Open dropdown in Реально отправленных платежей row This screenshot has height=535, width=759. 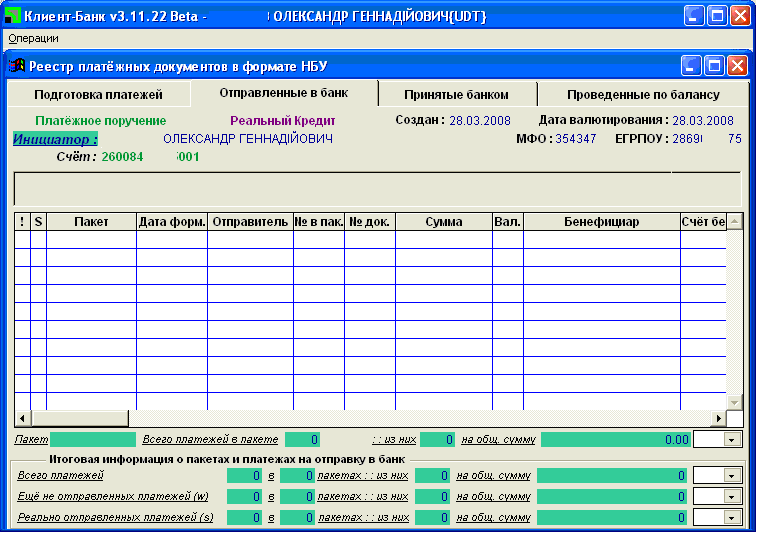click(x=732, y=517)
